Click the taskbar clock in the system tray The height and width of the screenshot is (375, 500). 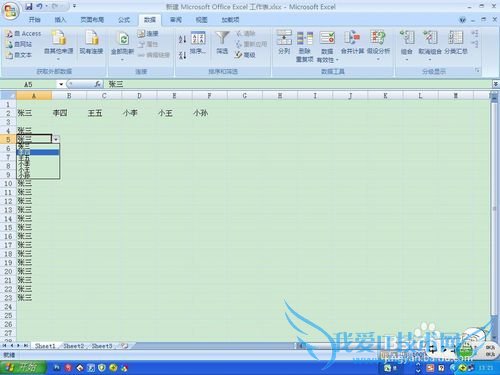coord(486,368)
